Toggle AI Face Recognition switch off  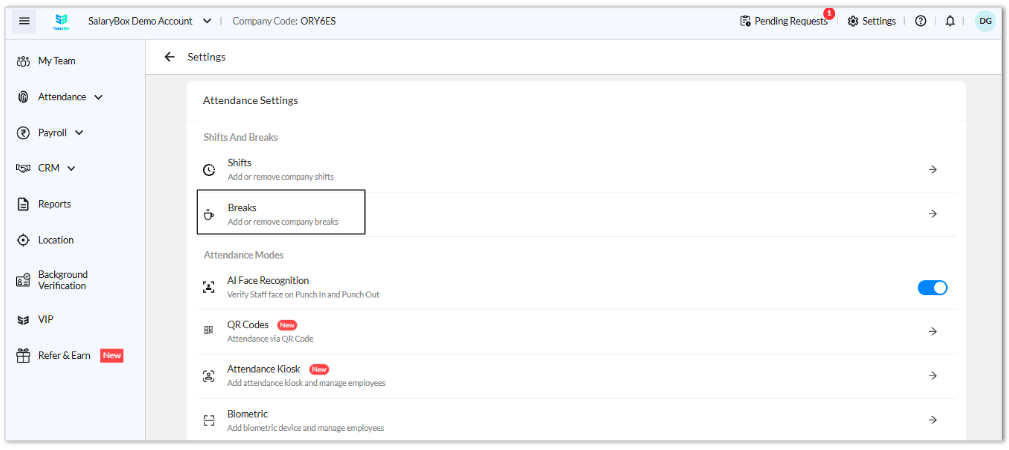tap(932, 288)
